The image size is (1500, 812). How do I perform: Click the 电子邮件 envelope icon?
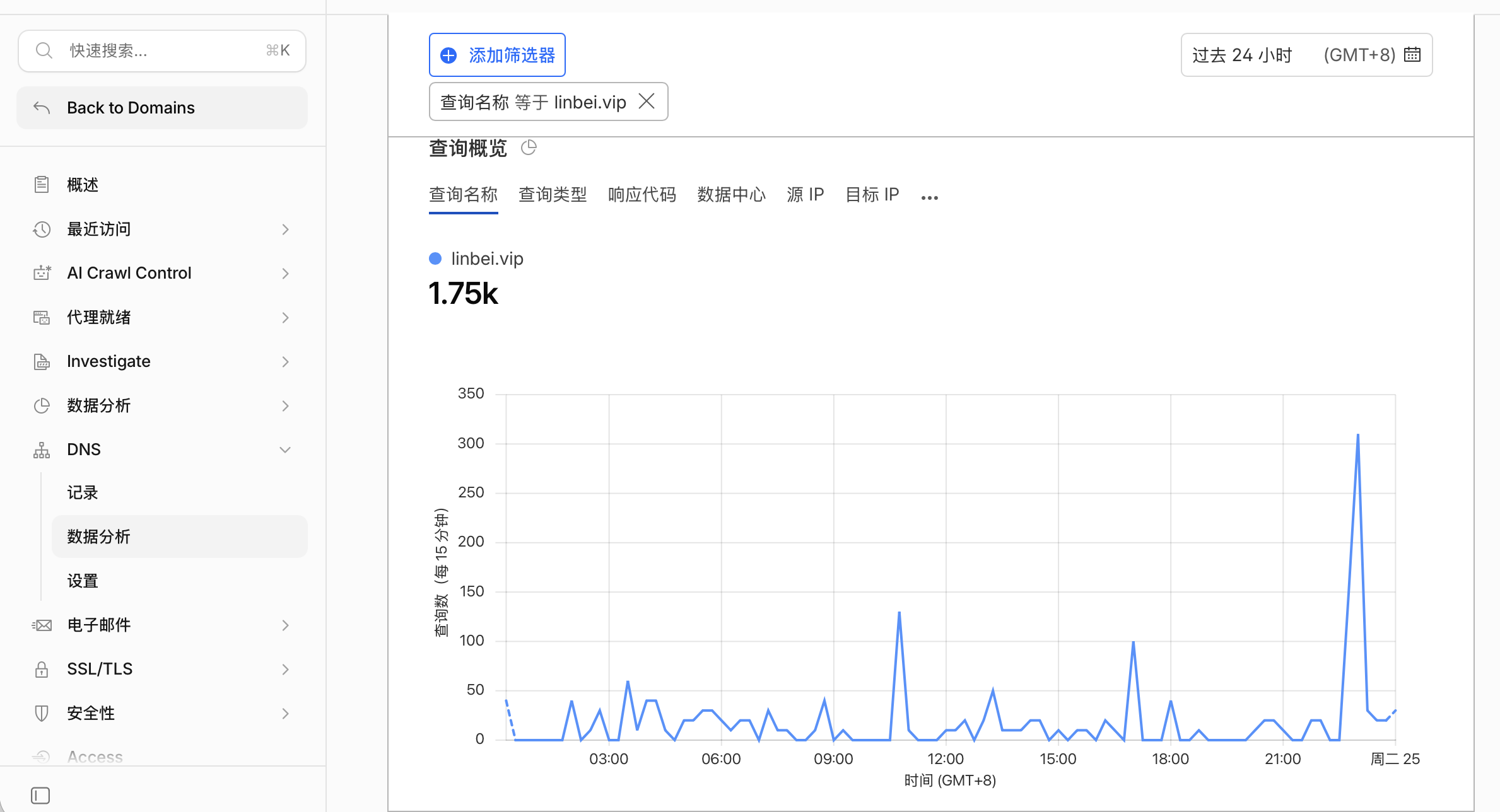point(42,625)
